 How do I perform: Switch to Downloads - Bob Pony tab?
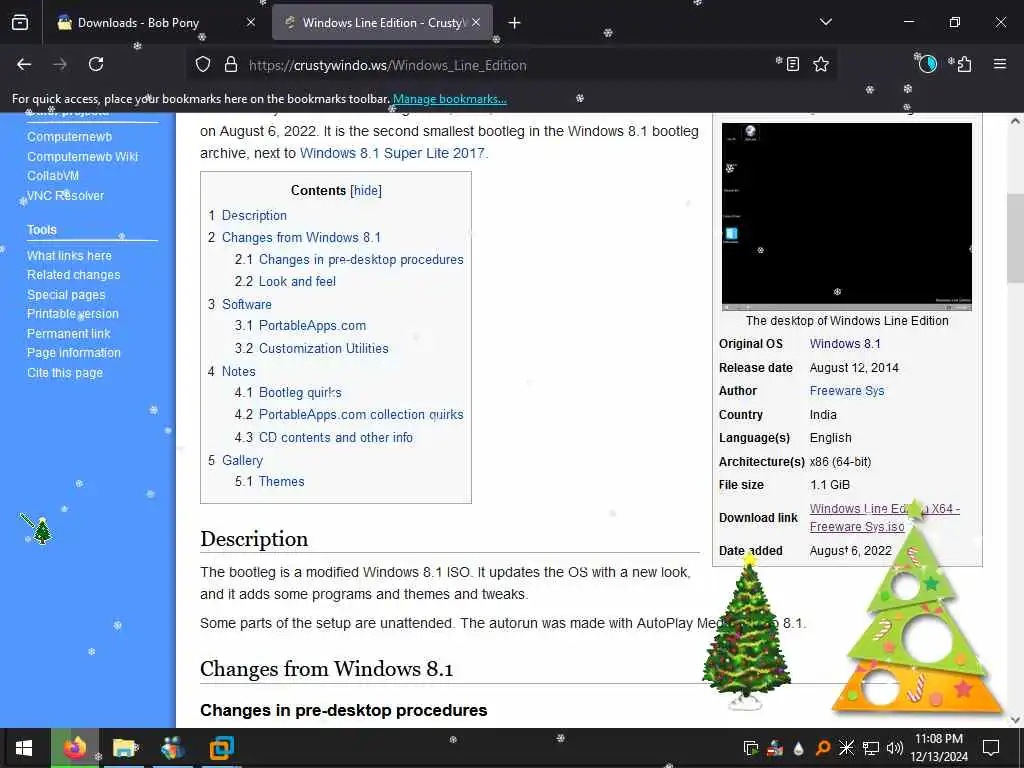(x=138, y=22)
